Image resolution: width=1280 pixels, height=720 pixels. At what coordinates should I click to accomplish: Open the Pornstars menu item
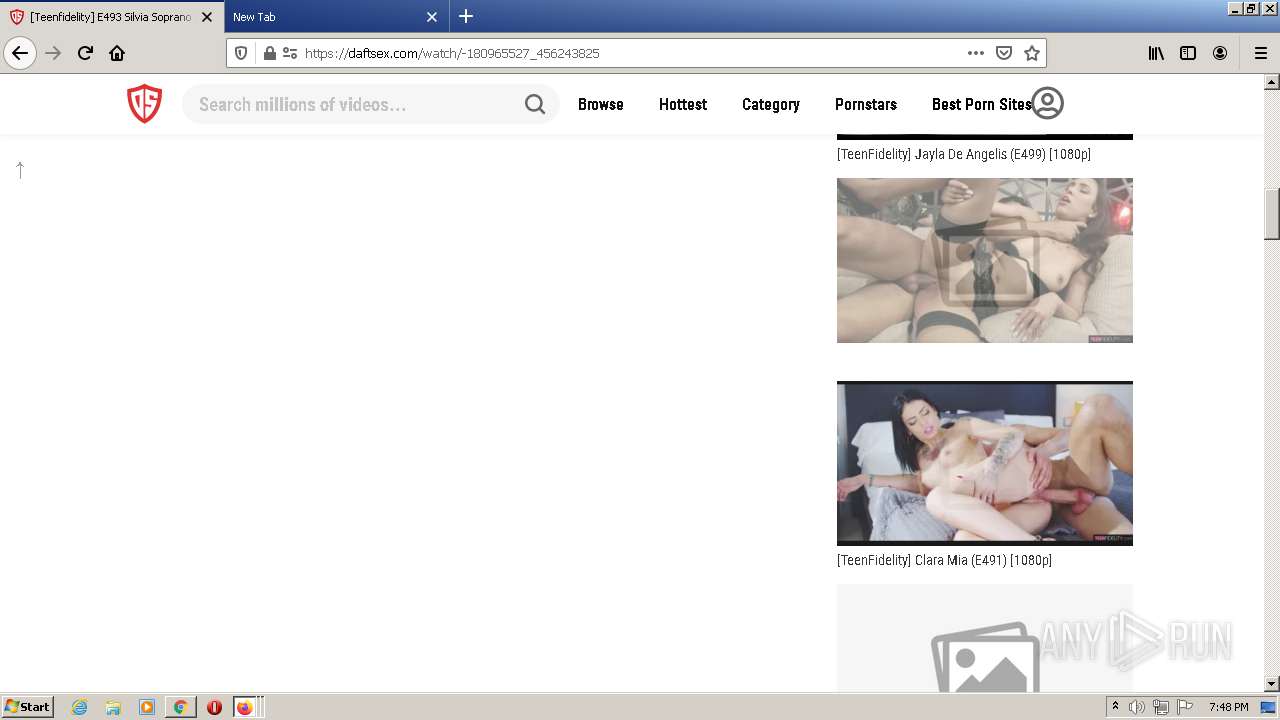pos(866,104)
